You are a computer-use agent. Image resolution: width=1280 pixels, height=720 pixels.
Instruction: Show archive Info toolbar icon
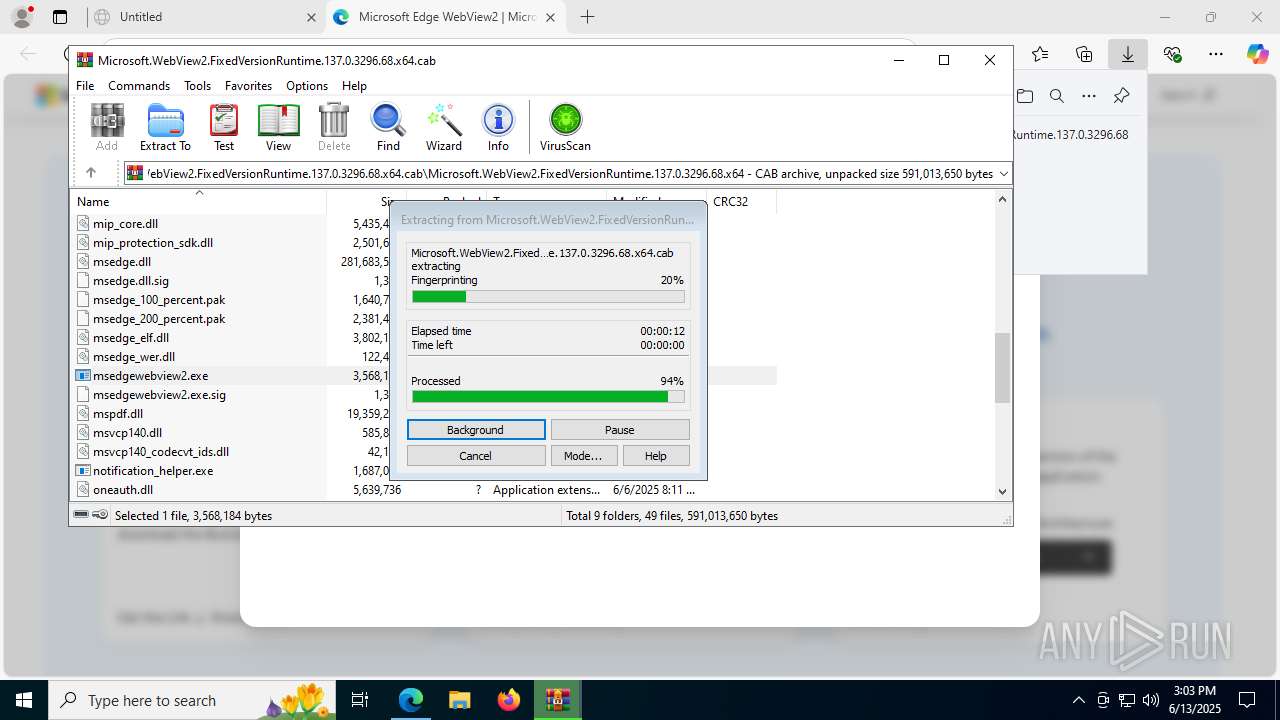pos(498,127)
